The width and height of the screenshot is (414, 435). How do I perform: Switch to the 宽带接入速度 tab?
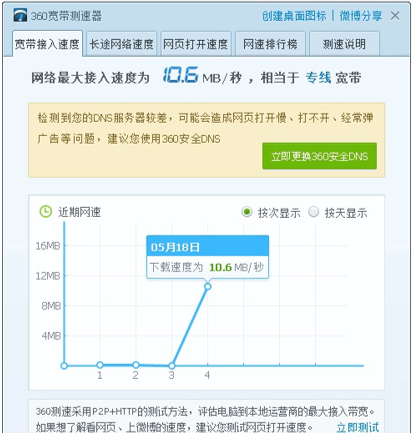(x=47, y=44)
